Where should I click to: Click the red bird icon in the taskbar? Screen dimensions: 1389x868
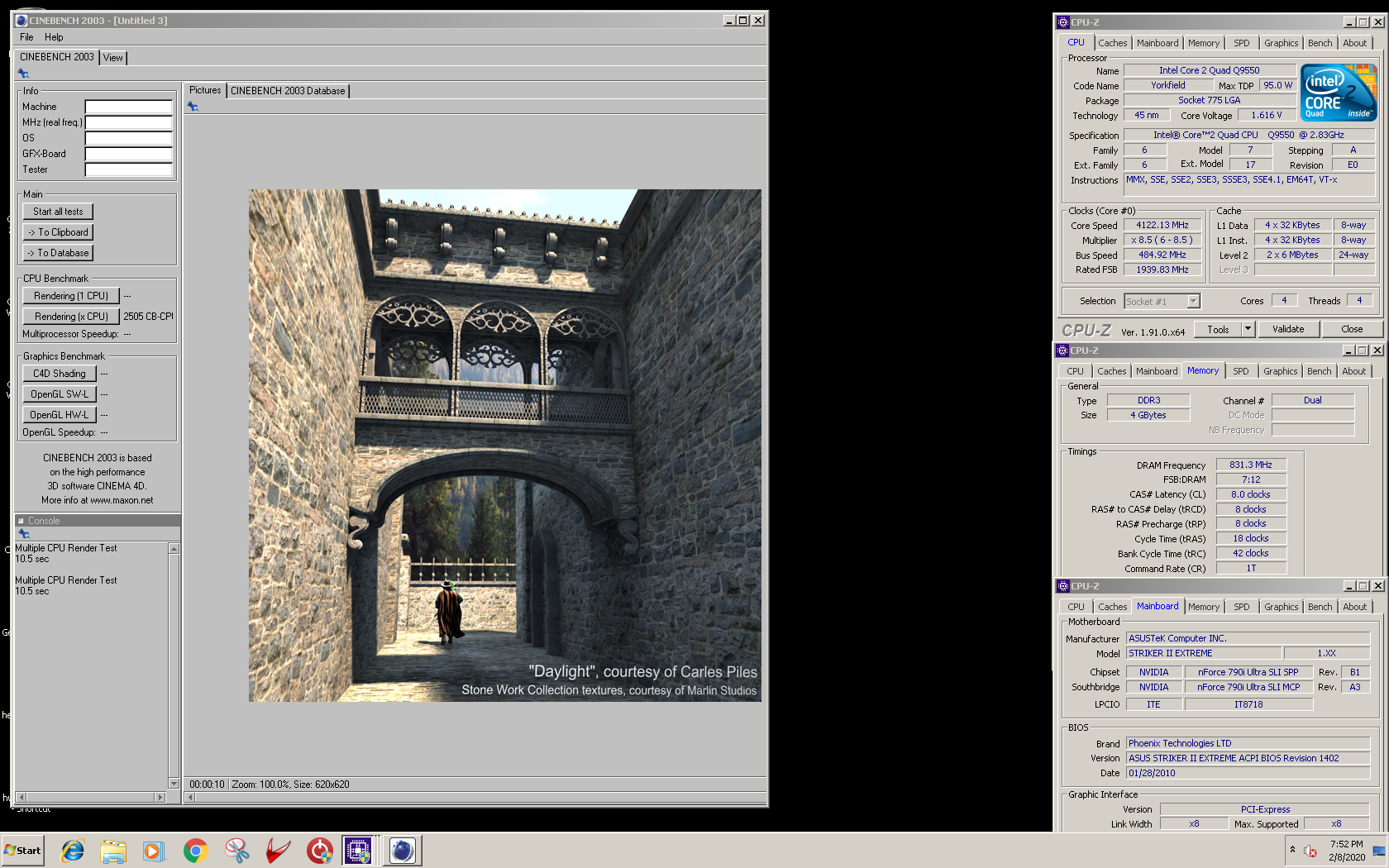click(x=278, y=850)
